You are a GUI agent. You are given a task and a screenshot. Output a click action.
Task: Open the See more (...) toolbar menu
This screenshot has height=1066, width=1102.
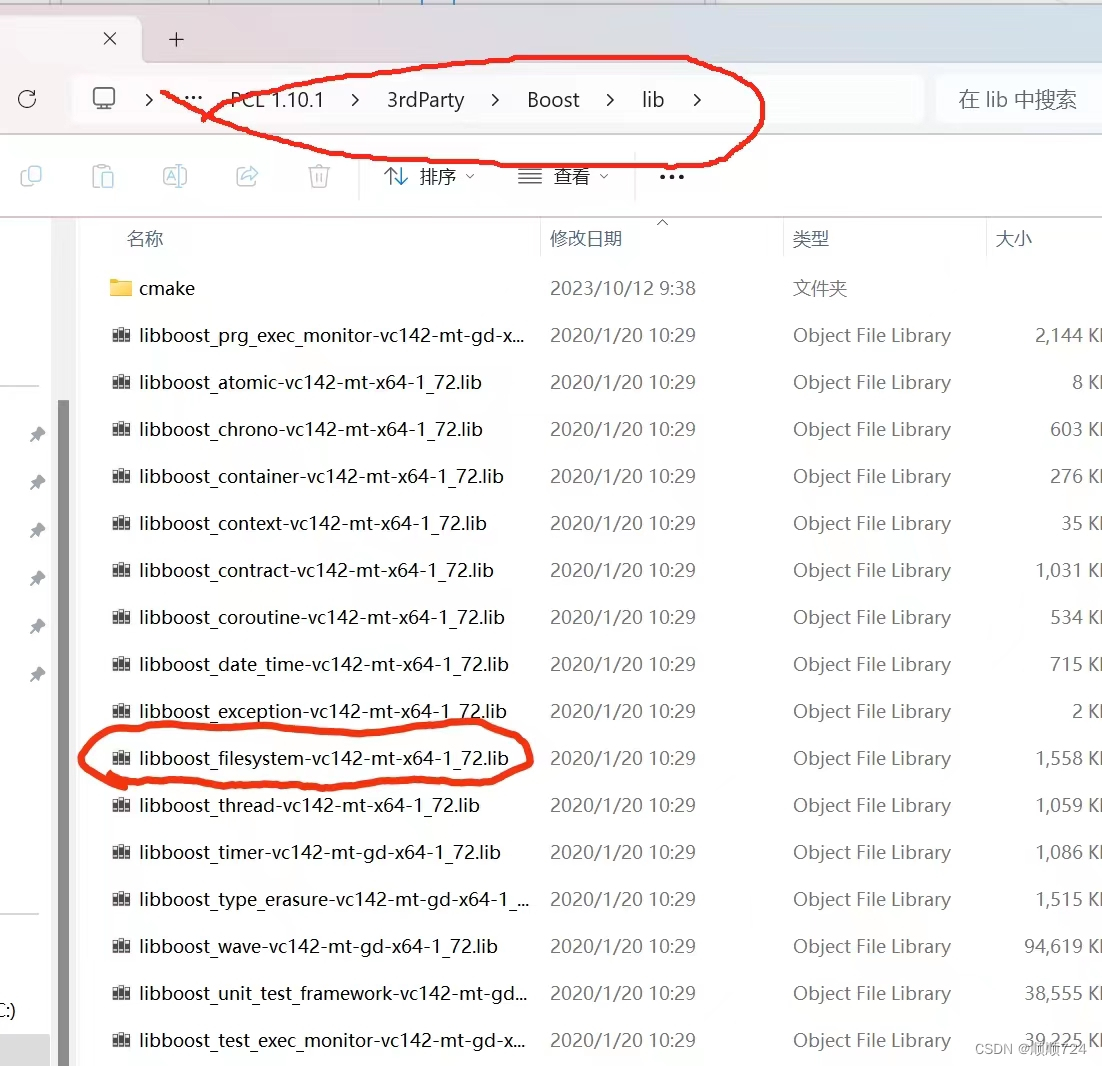coord(671,176)
